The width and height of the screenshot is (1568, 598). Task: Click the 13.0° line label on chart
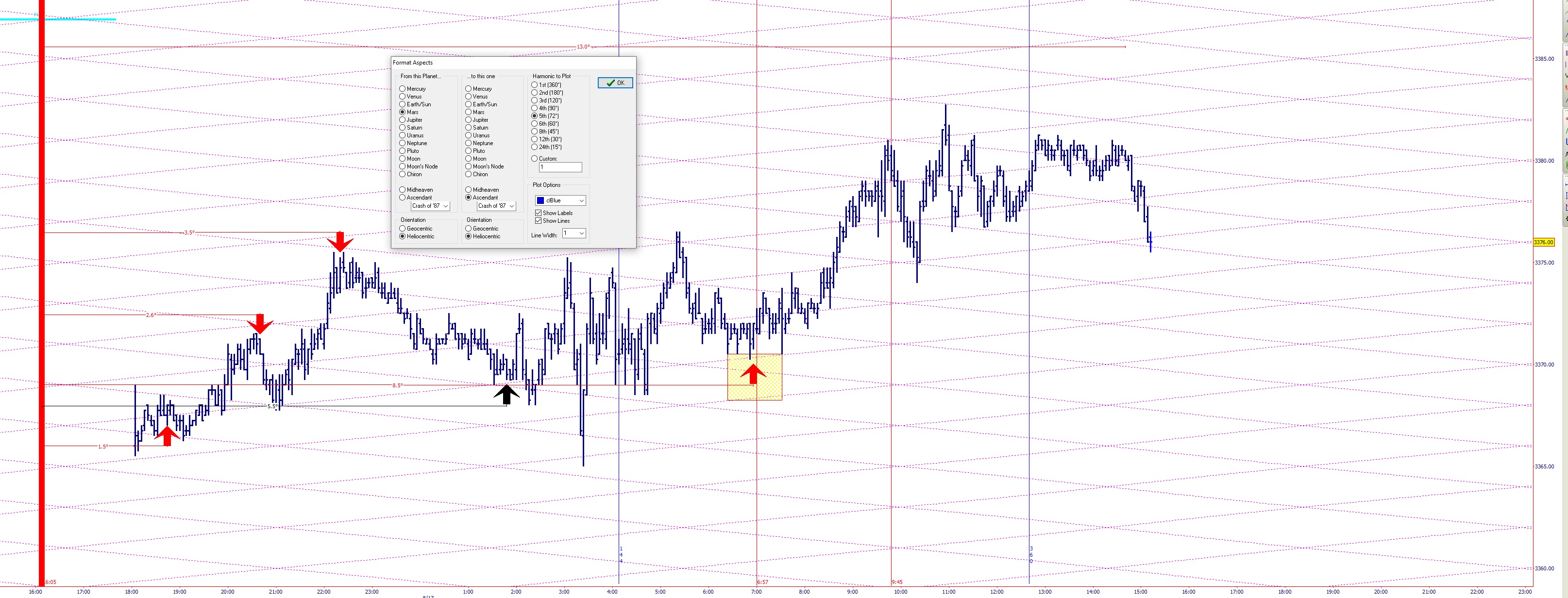(x=583, y=47)
